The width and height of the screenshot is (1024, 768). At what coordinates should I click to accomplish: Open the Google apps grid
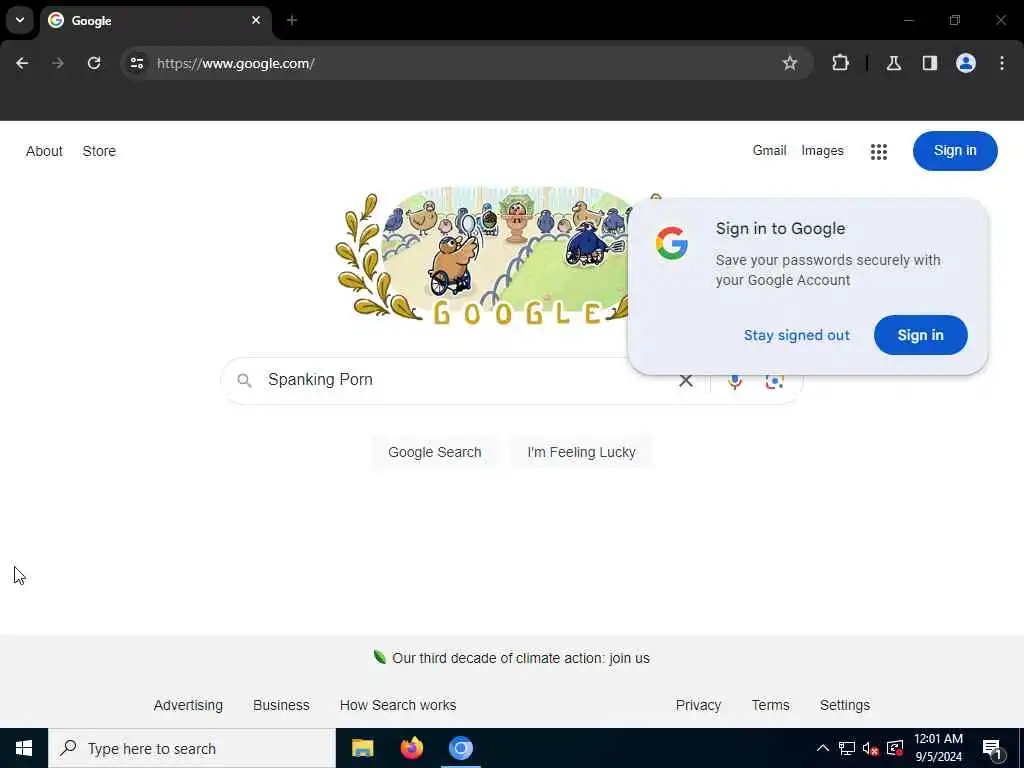pyautogui.click(x=879, y=152)
